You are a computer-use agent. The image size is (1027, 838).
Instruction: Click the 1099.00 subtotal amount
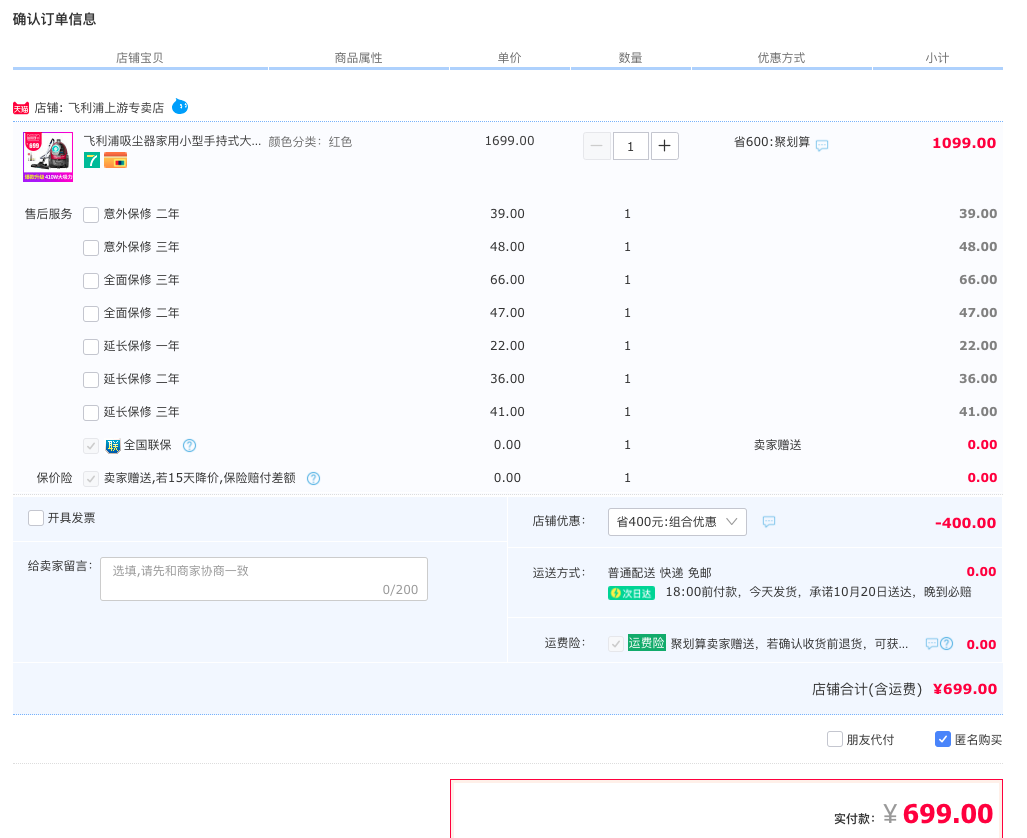tap(964, 143)
